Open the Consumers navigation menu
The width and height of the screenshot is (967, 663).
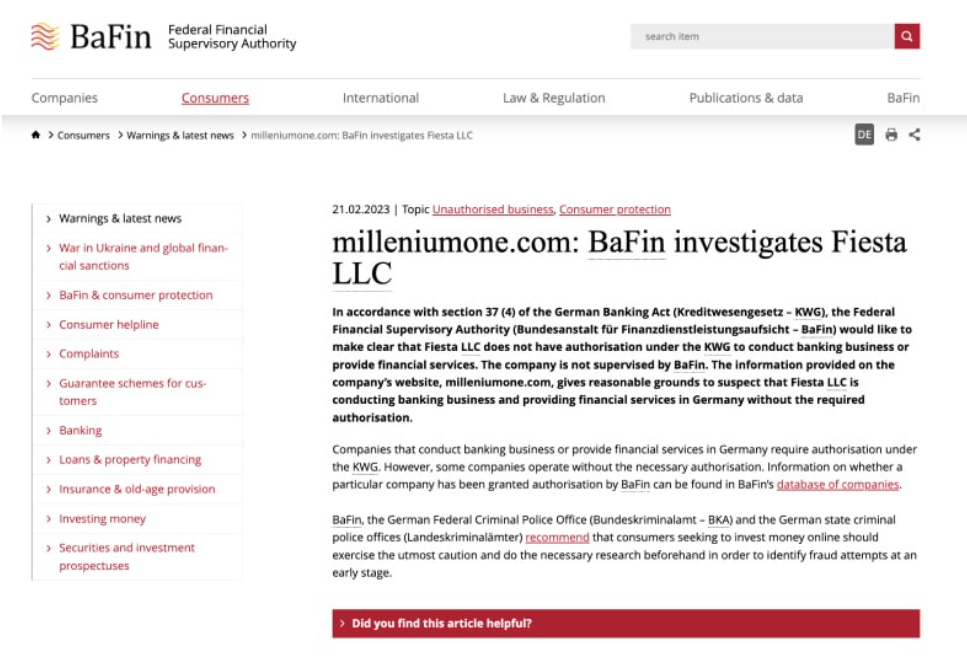pos(215,97)
